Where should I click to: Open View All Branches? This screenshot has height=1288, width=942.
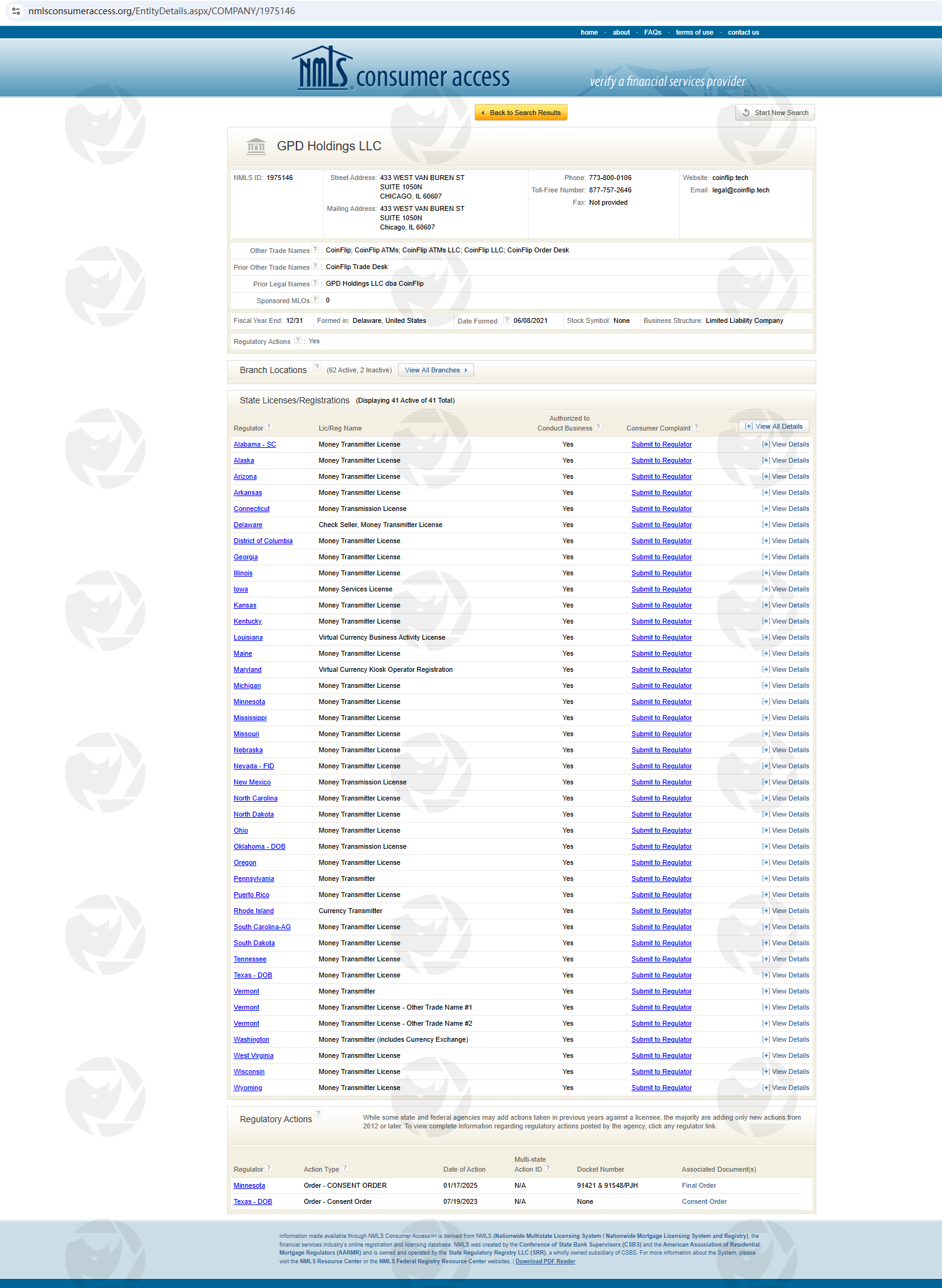pos(436,370)
